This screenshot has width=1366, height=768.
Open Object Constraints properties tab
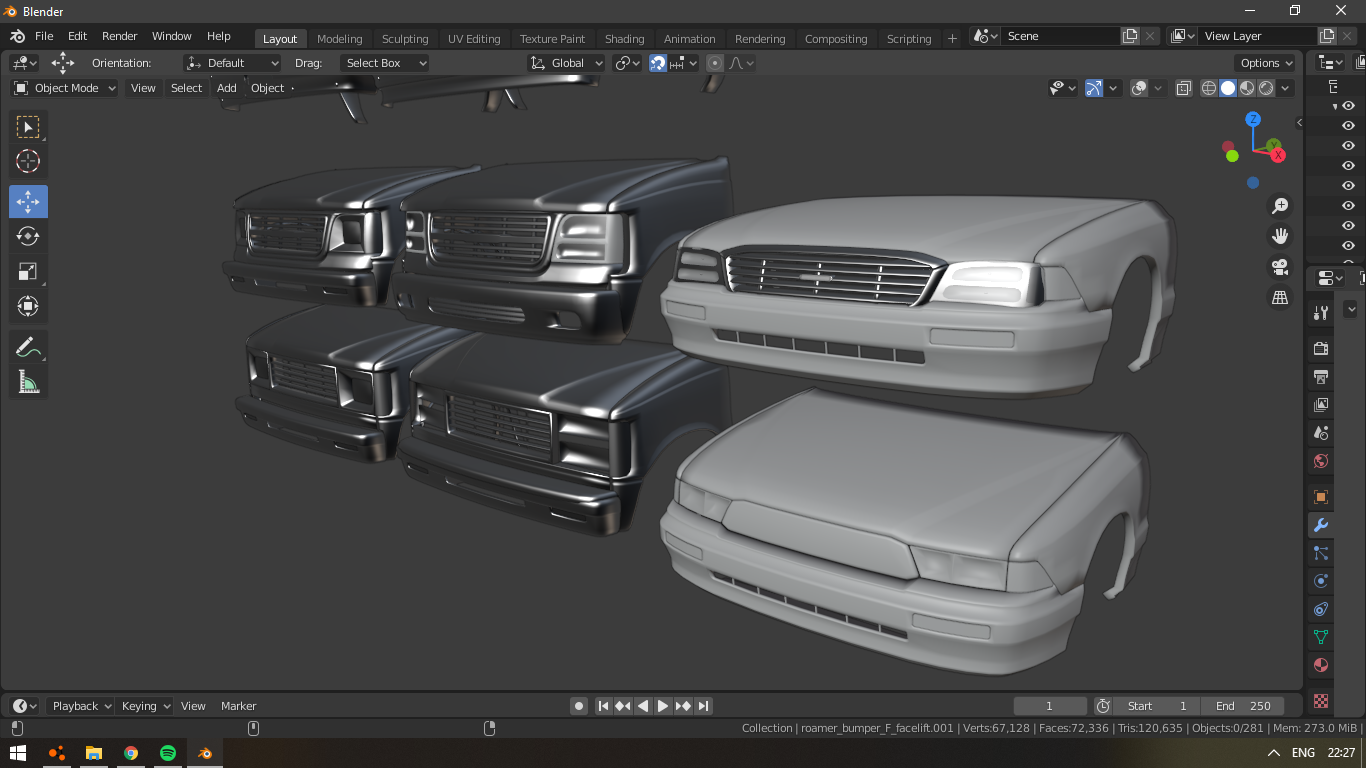click(x=1321, y=609)
